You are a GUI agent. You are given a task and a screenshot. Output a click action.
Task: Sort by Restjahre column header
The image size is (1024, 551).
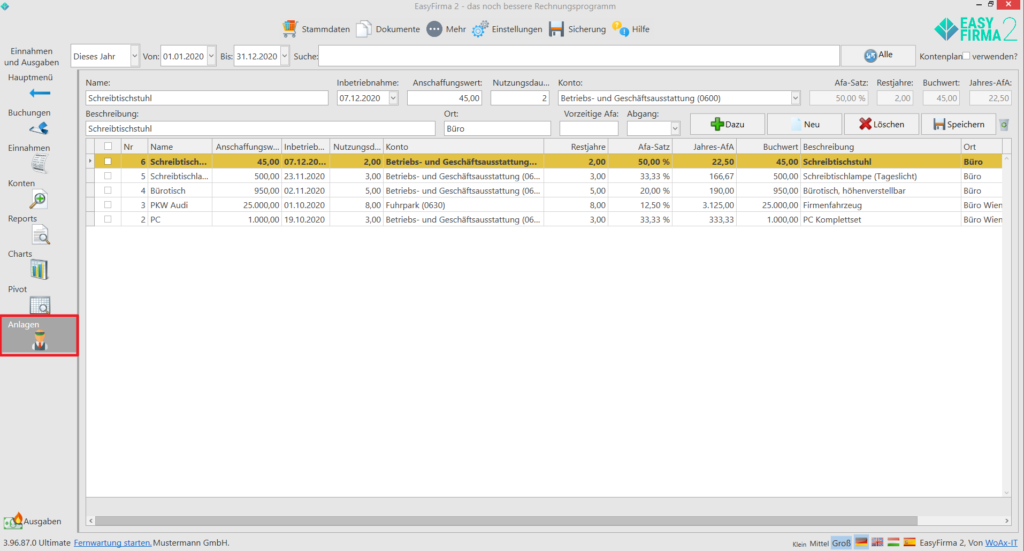(x=576, y=147)
